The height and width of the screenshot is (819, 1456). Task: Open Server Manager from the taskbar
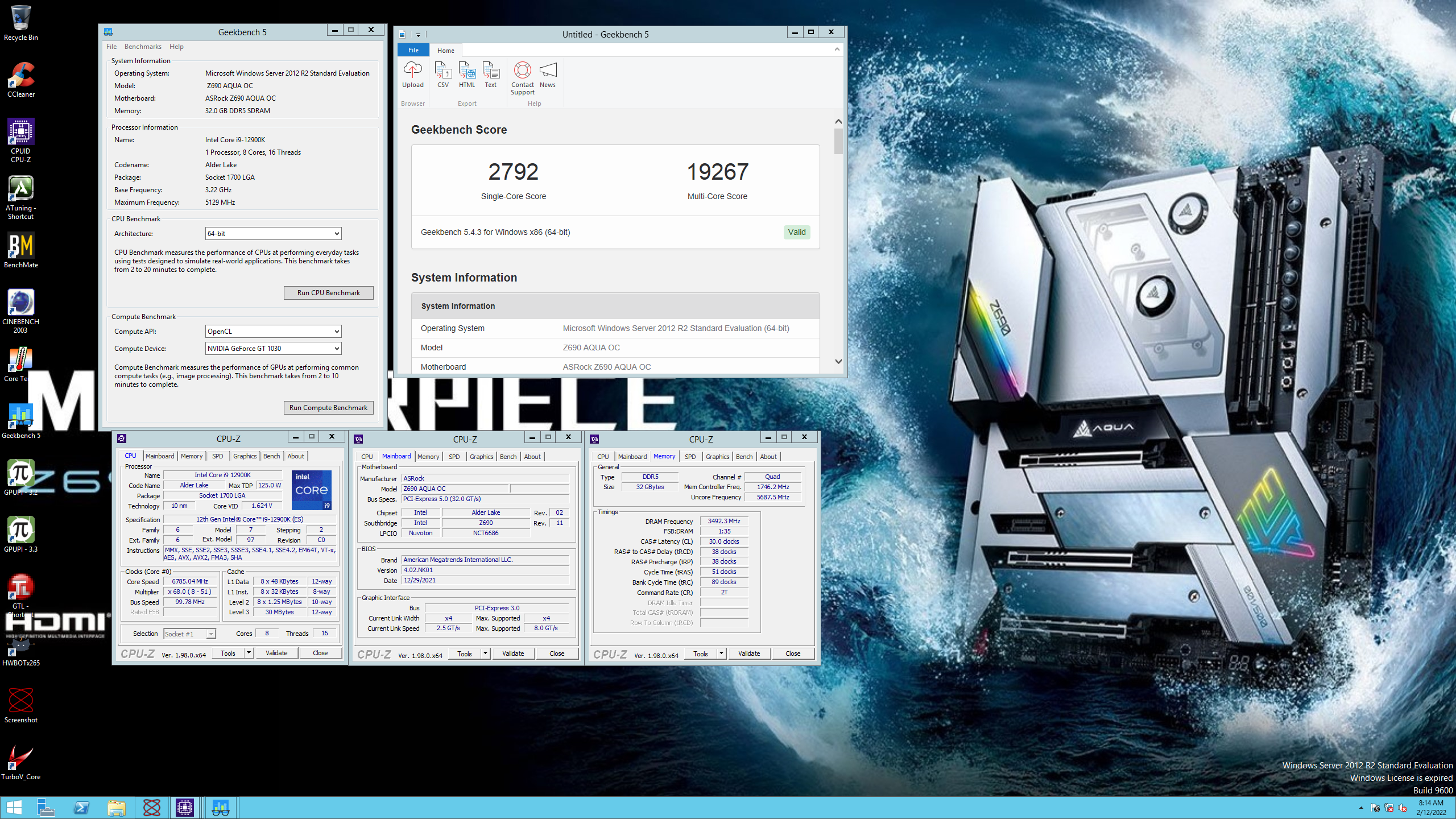(x=45, y=808)
